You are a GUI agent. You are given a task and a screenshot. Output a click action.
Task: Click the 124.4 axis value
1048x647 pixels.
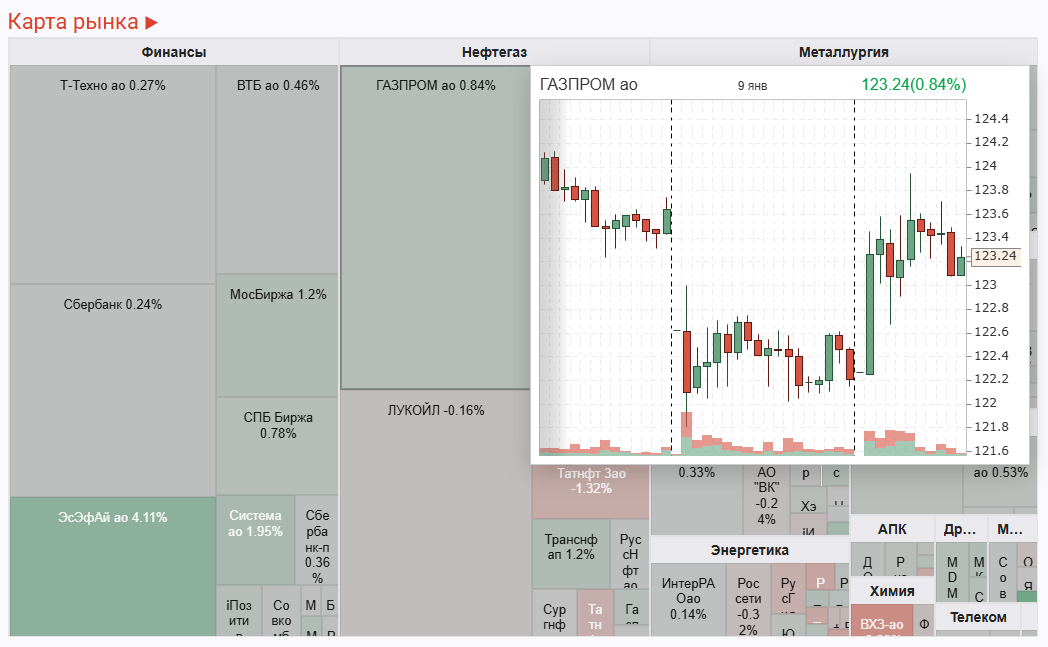[991, 119]
